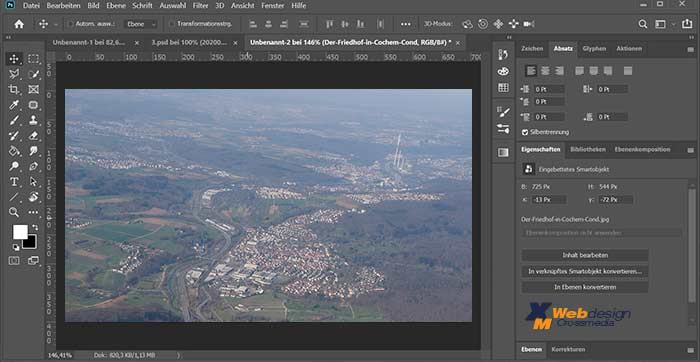
Task: Click In verknüpftes Smartobjekt konvertieren button
Action: click(x=585, y=271)
